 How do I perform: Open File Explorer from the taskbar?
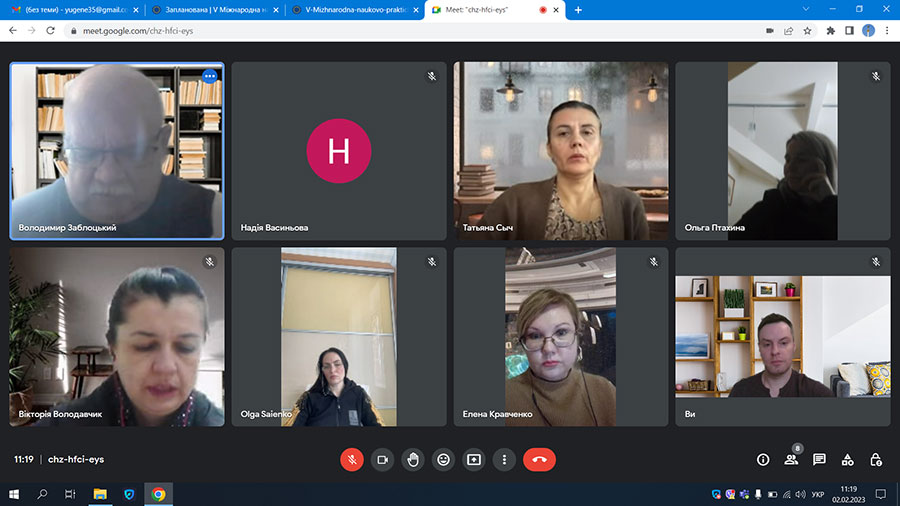(100, 494)
